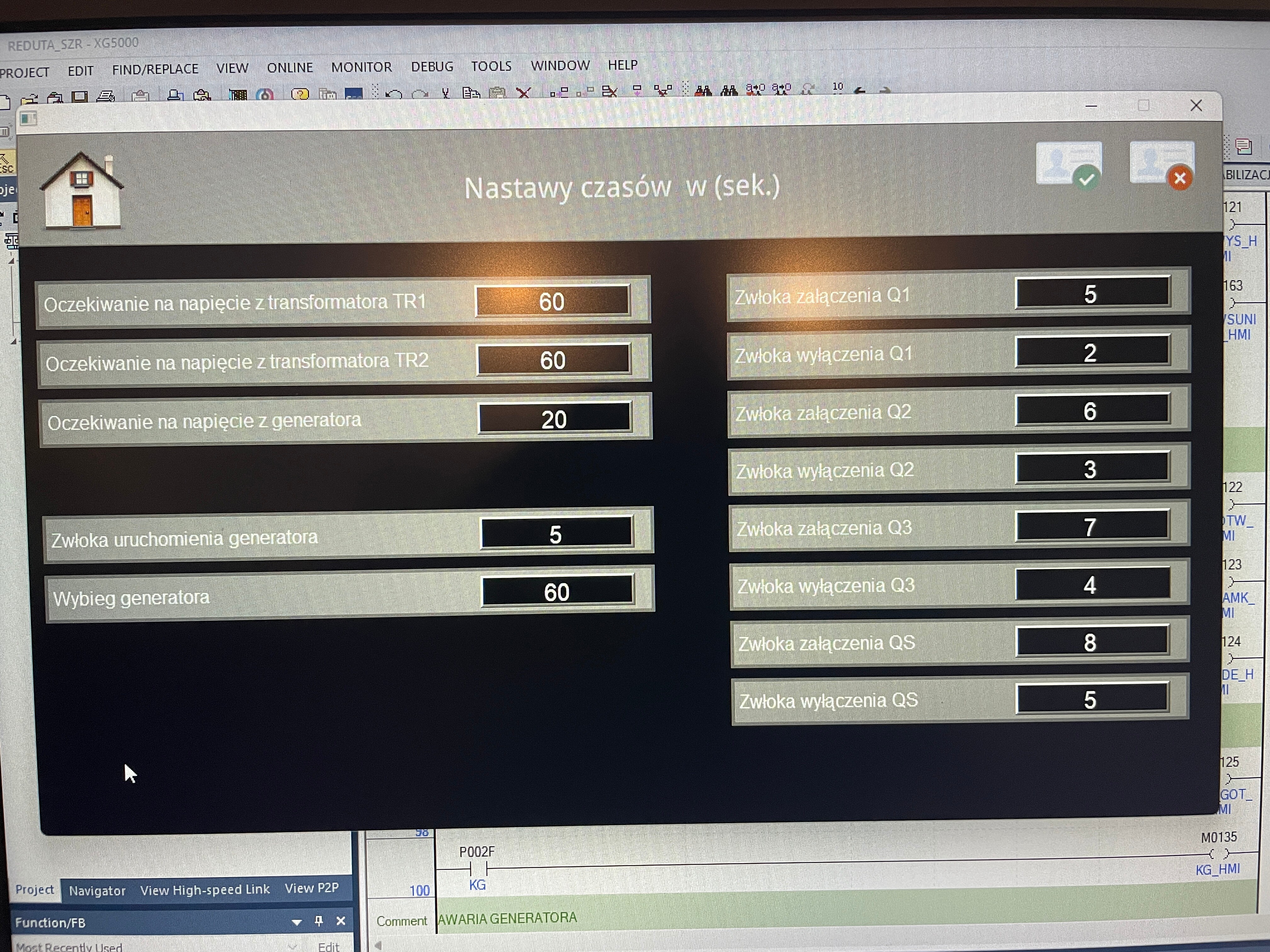Click the first binoculars find icon
This screenshot has height=952, width=1270.
[703, 91]
